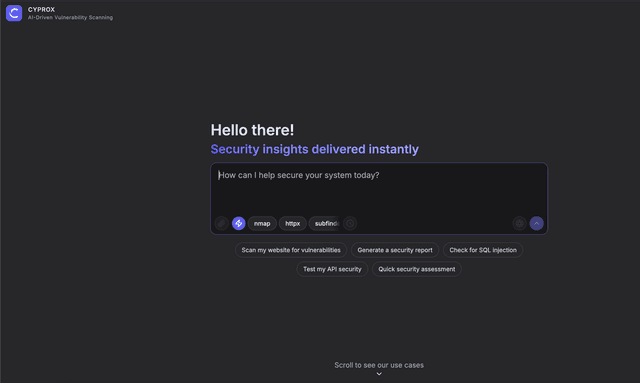Viewport: 640px width, 383px height.
Task: Choose Quick security assessment suggestion
Action: coord(417,269)
